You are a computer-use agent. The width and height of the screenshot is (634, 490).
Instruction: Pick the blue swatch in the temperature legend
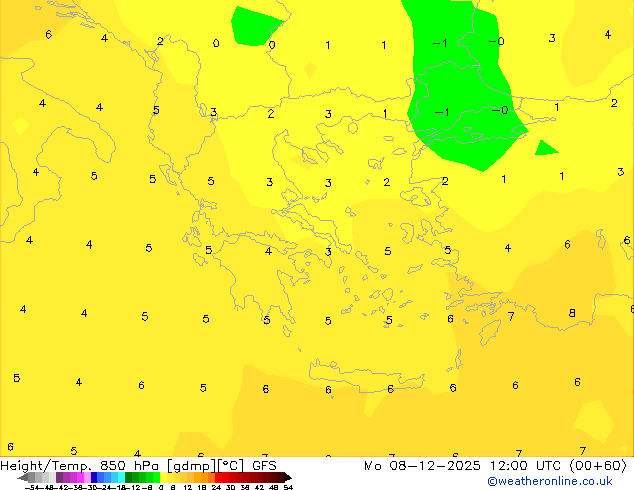(x=98, y=477)
